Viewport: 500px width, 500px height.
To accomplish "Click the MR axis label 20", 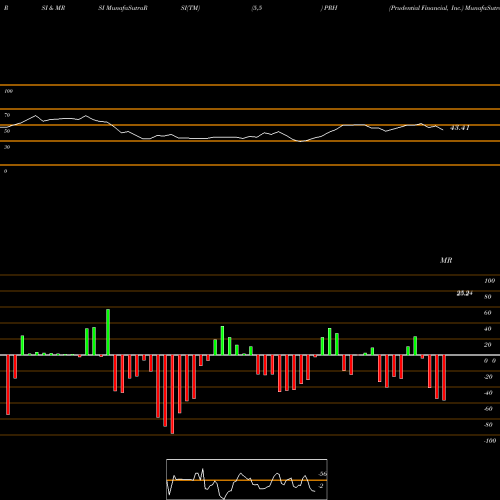I will point(487,345).
